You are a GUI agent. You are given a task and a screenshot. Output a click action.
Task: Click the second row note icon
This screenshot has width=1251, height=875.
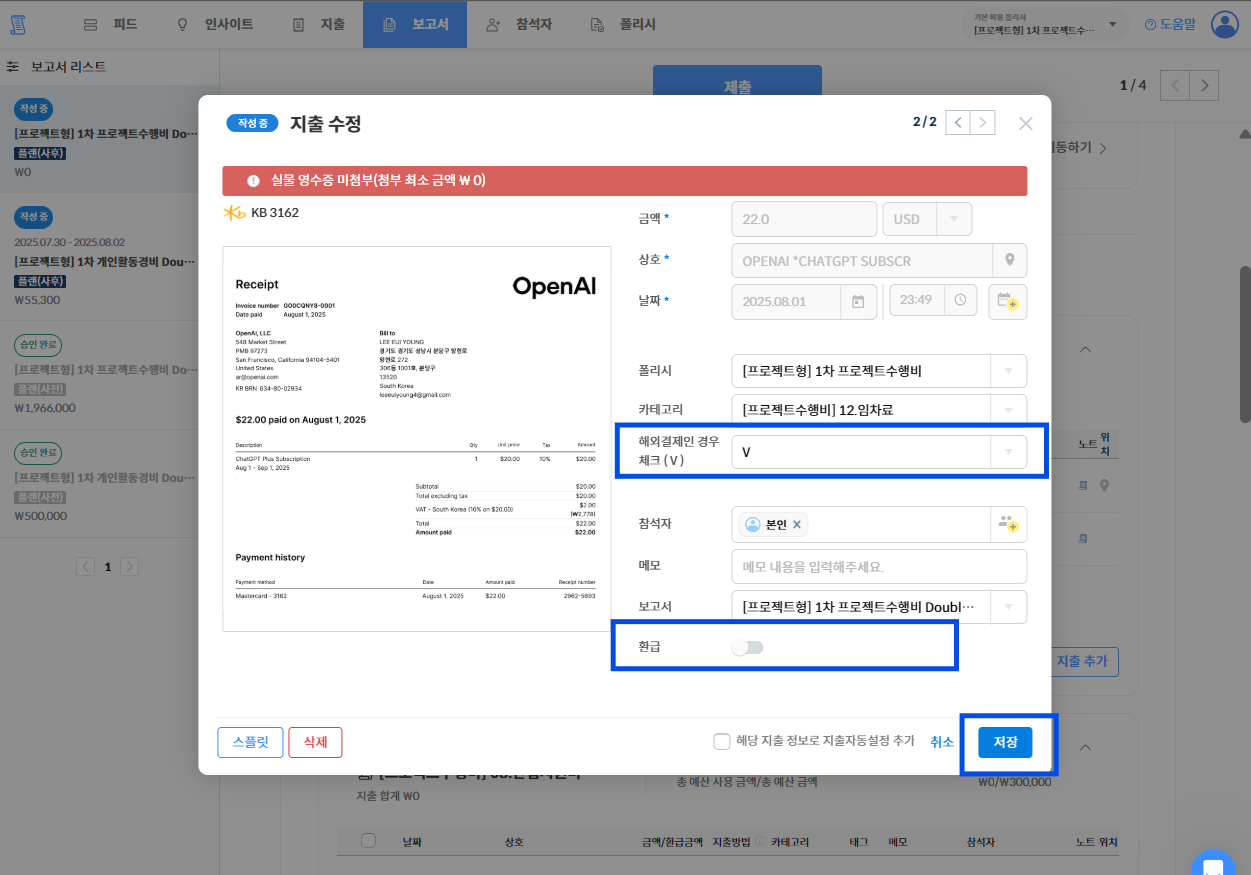(1083, 537)
